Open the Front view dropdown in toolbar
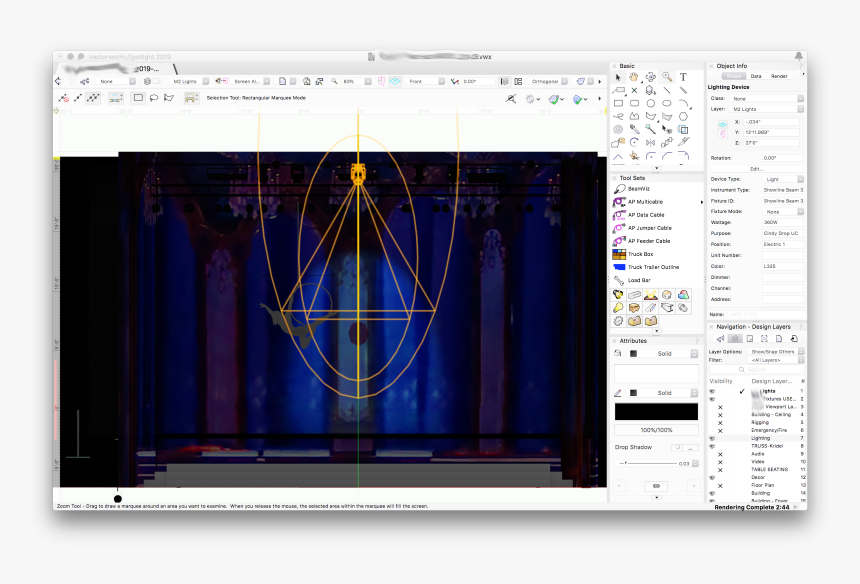 point(425,81)
